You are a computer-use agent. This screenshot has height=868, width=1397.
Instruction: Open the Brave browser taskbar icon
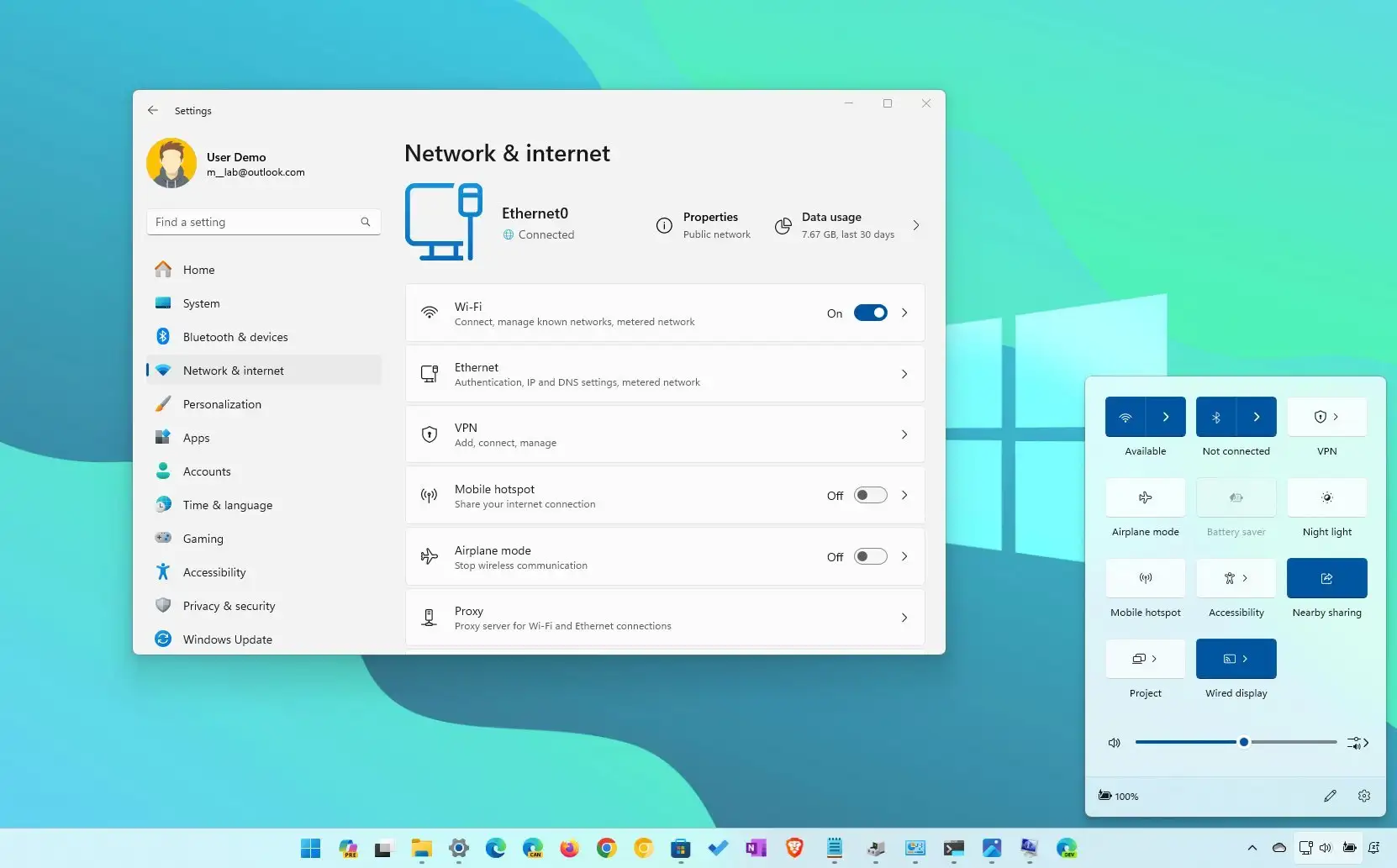(x=794, y=848)
